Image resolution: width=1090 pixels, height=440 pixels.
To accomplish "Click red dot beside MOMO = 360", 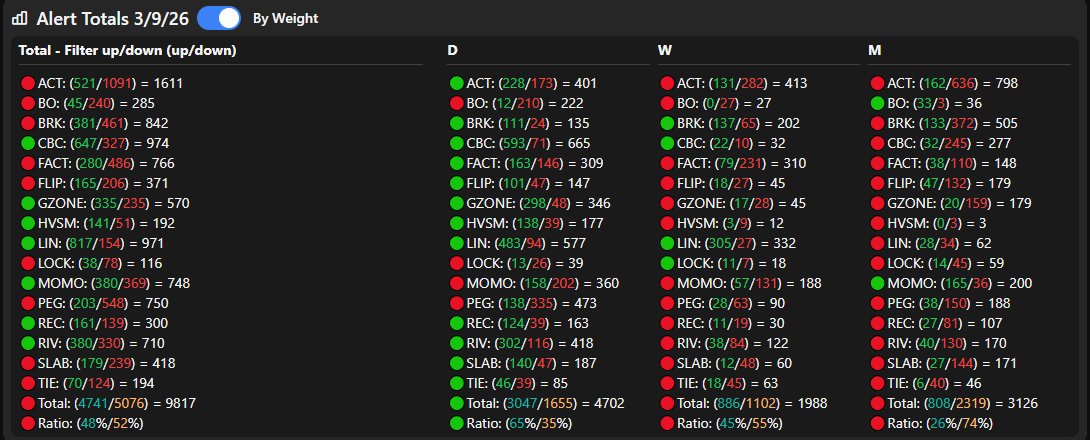I will (457, 284).
